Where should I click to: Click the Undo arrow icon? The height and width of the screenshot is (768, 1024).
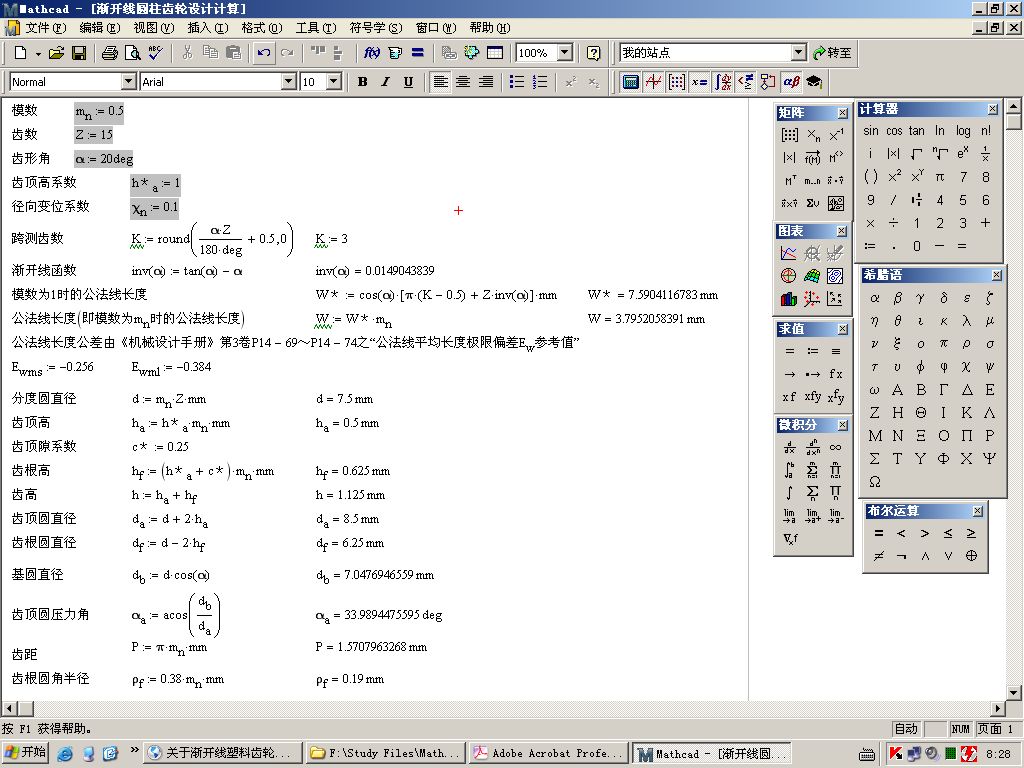(264, 54)
